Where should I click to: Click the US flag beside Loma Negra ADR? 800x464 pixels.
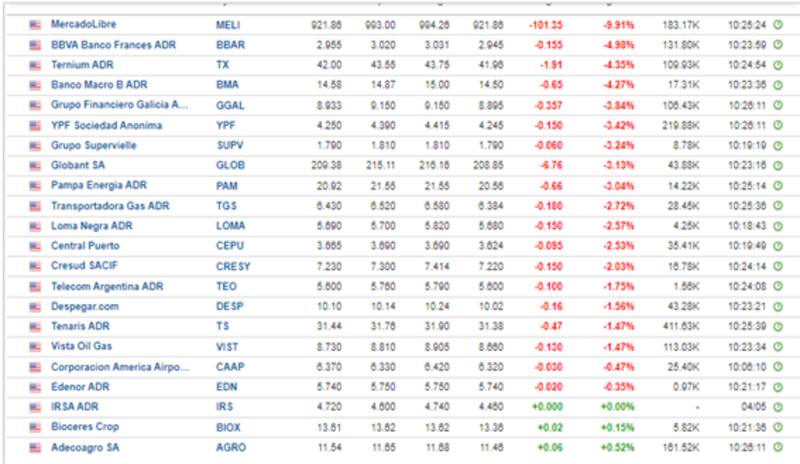35,225
